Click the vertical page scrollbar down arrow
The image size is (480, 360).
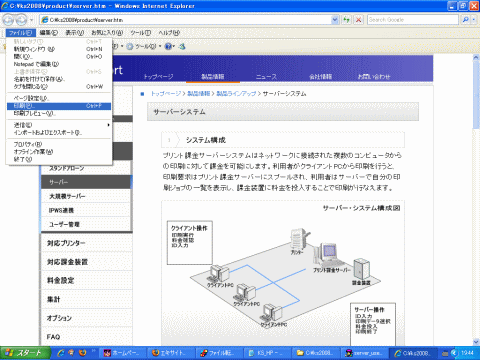(476, 342)
